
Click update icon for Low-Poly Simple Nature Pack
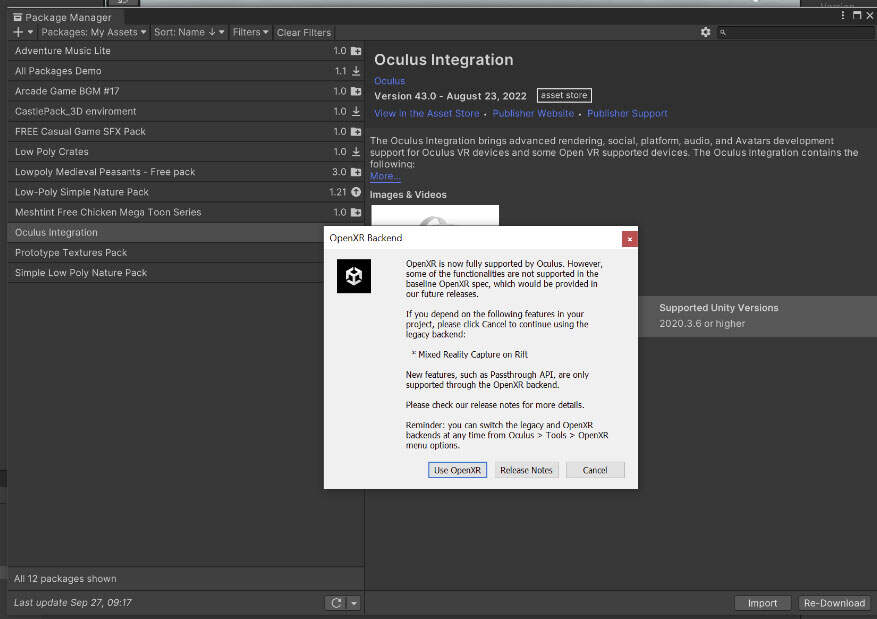pyautogui.click(x=356, y=192)
